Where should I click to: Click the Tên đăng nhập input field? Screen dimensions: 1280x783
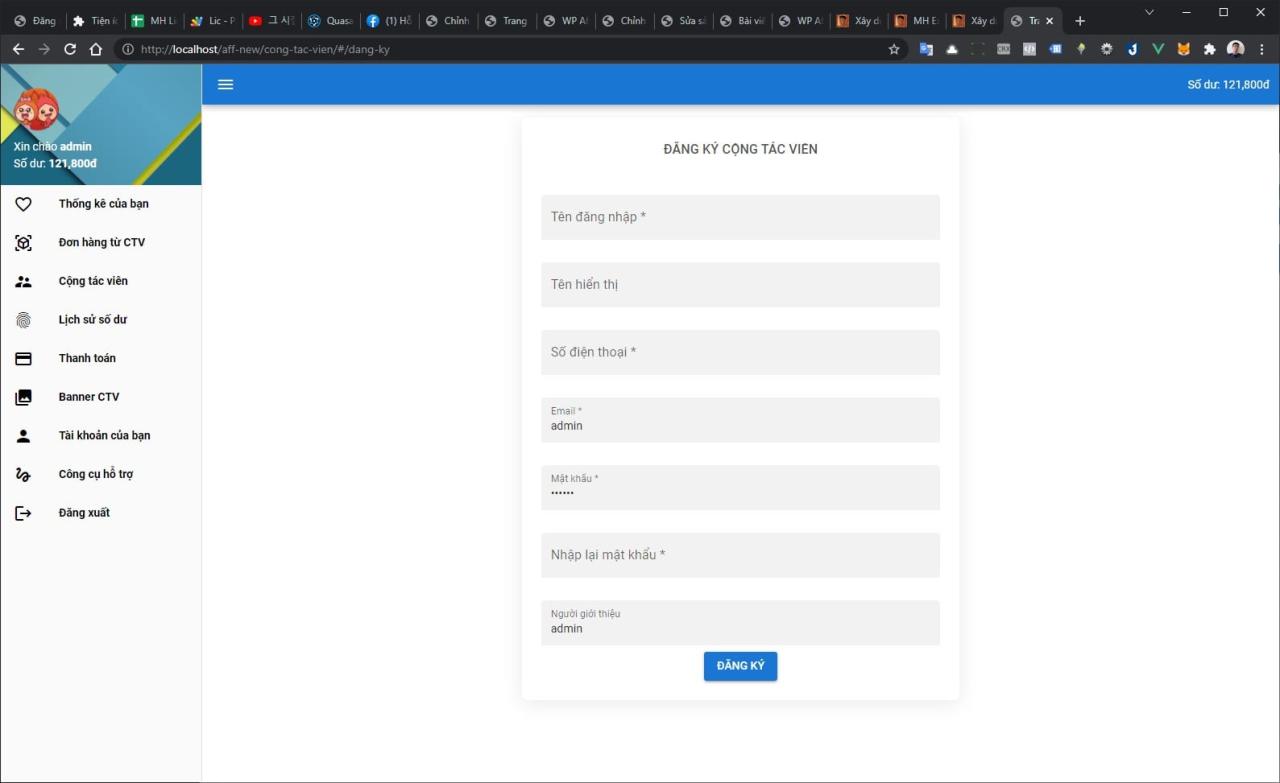[740, 217]
